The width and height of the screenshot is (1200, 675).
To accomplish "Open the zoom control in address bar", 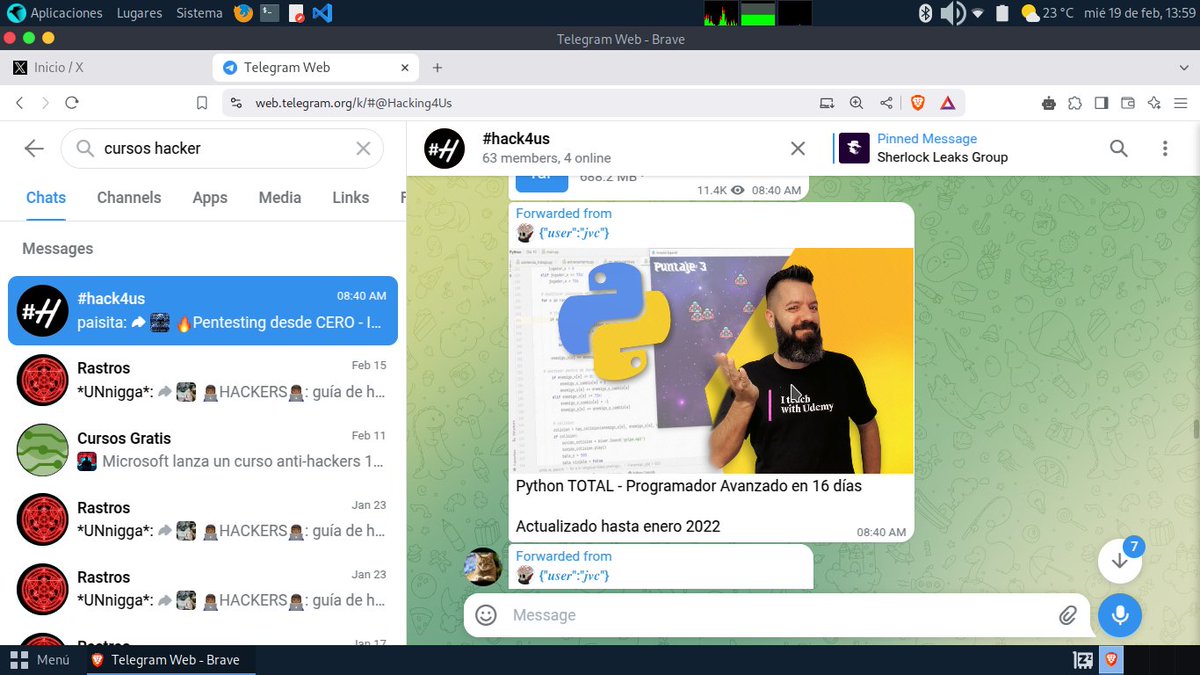I will [856, 102].
